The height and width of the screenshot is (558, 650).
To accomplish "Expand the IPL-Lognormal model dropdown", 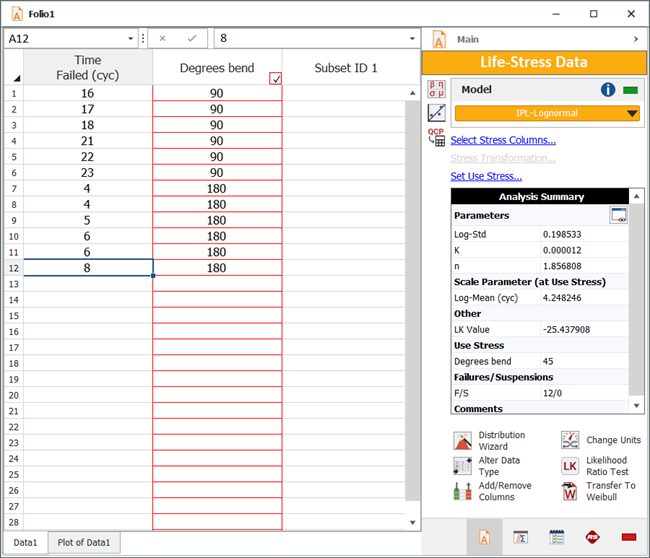I will [631, 113].
